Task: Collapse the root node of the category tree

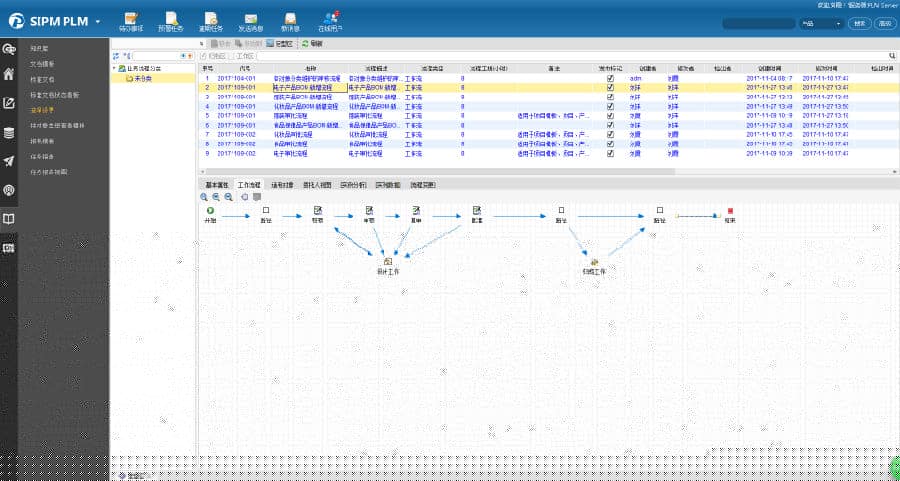Action: coord(114,68)
